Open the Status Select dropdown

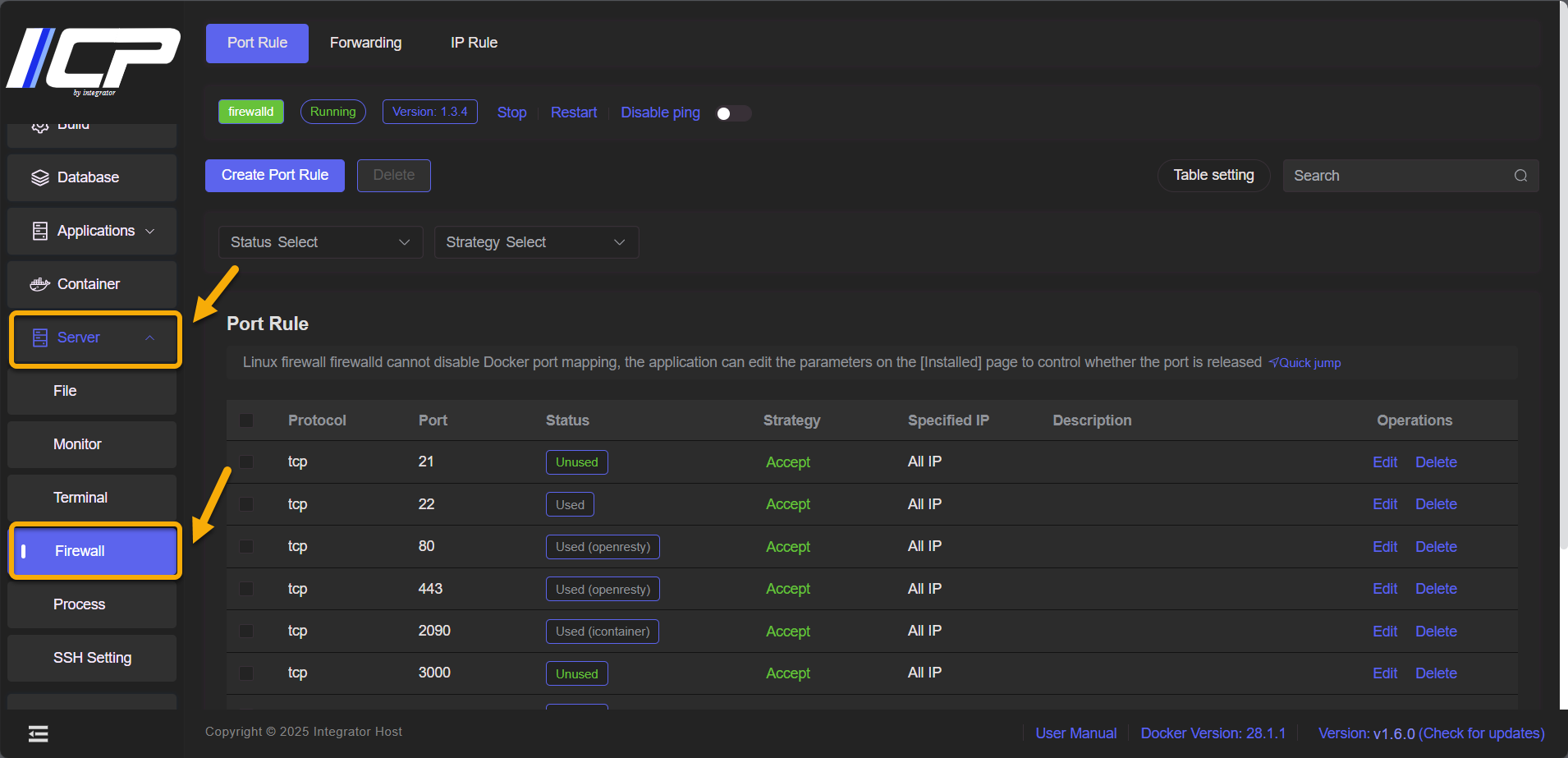click(x=320, y=242)
